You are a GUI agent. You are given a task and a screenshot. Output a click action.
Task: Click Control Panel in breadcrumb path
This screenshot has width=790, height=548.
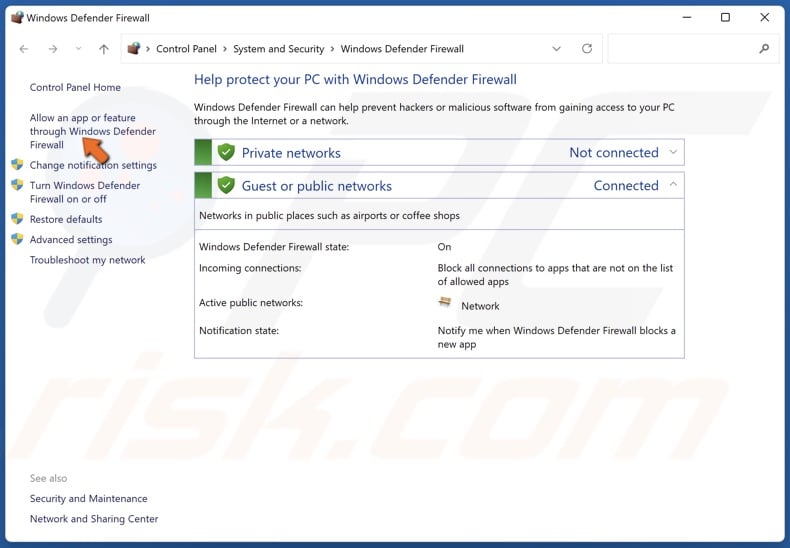pyautogui.click(x=186, y=49)
